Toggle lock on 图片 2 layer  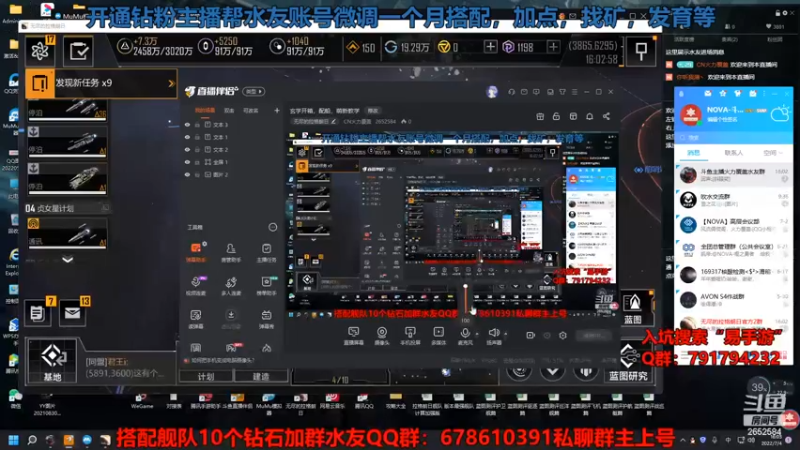point(197,174)
